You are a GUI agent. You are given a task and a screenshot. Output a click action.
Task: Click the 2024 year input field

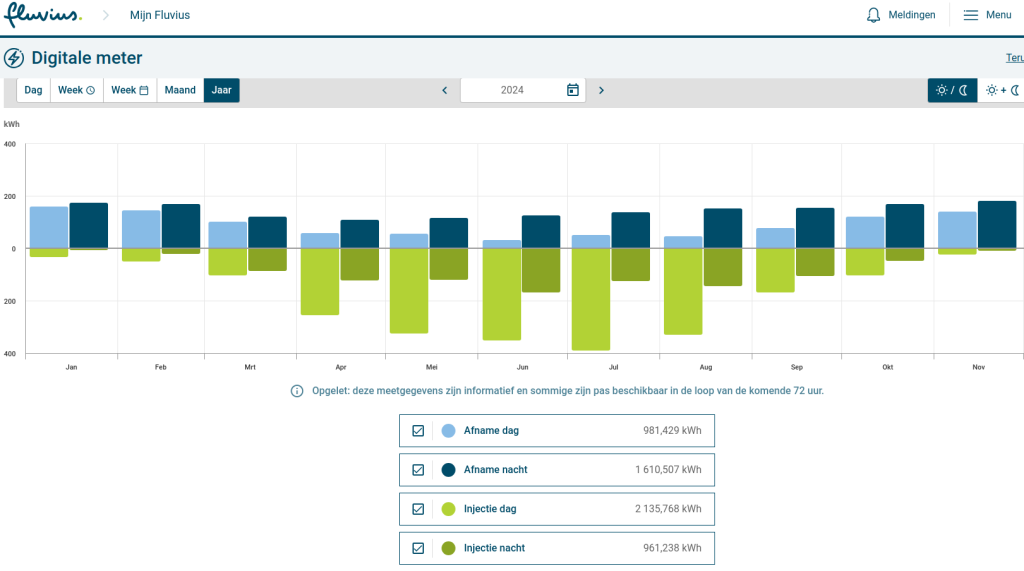[512, 90]
